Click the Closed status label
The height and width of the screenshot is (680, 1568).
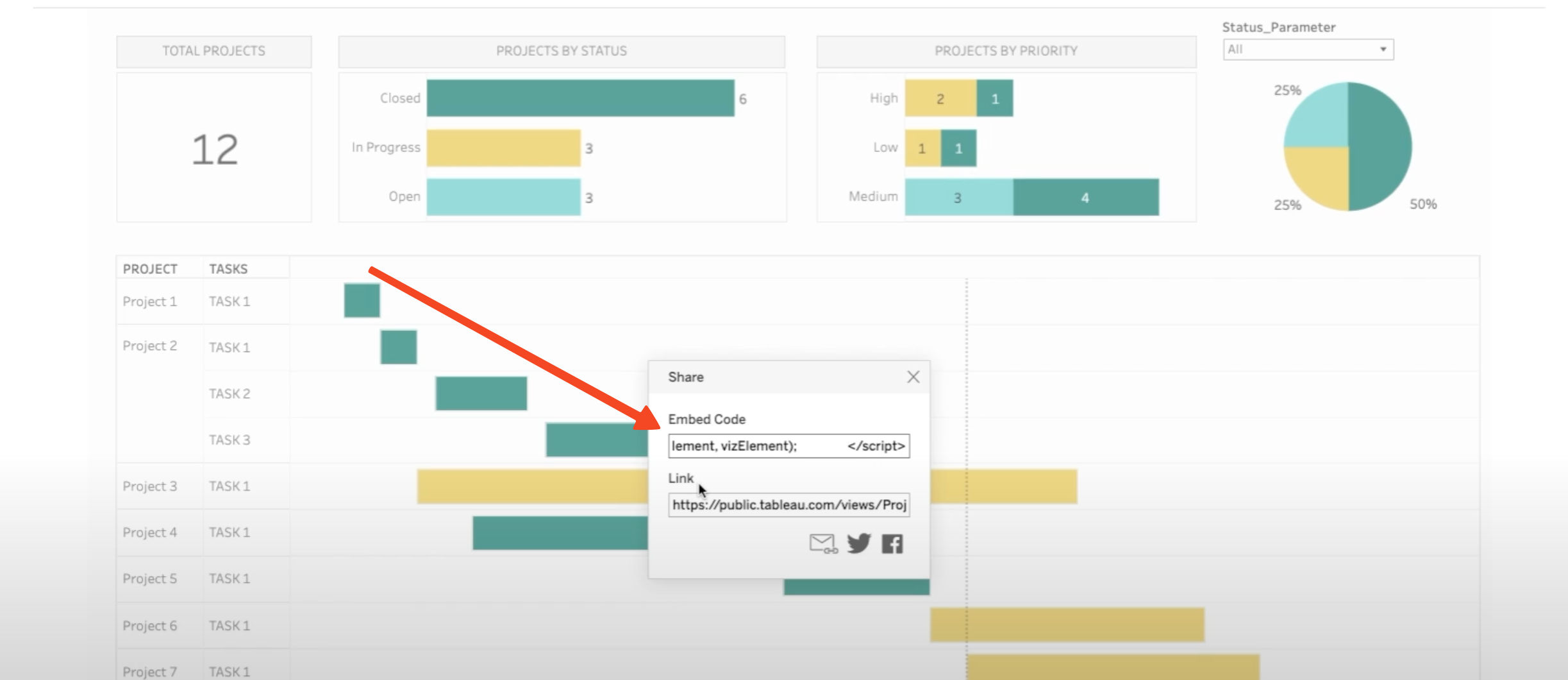[x=400, y=98]
